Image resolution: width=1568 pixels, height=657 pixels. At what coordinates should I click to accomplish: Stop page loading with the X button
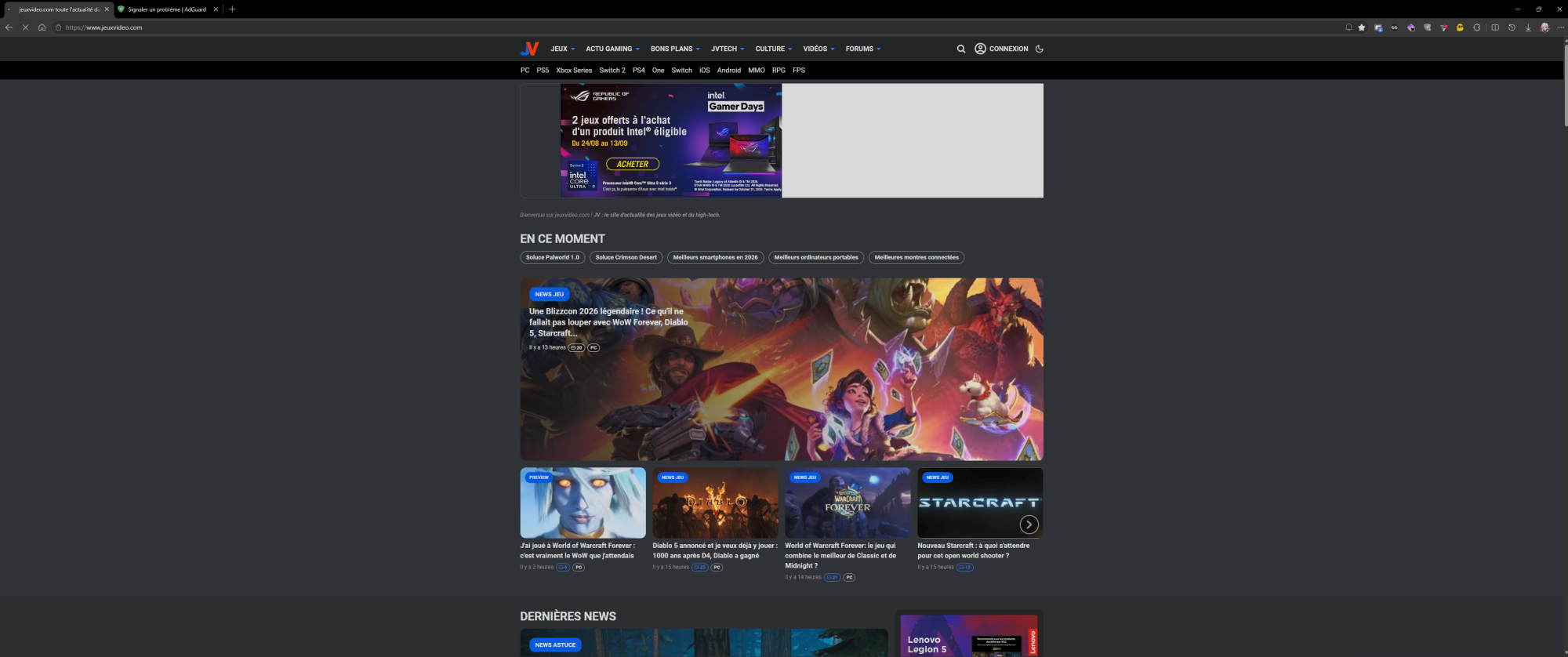[26, 27]
